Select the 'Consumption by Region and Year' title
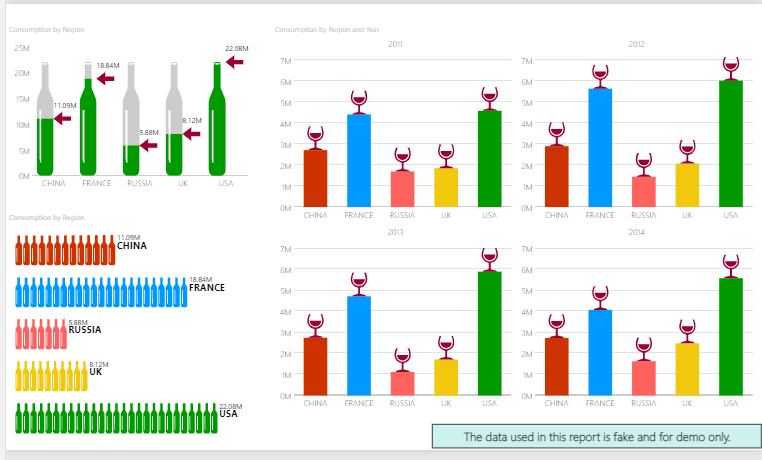 [327, 30]
